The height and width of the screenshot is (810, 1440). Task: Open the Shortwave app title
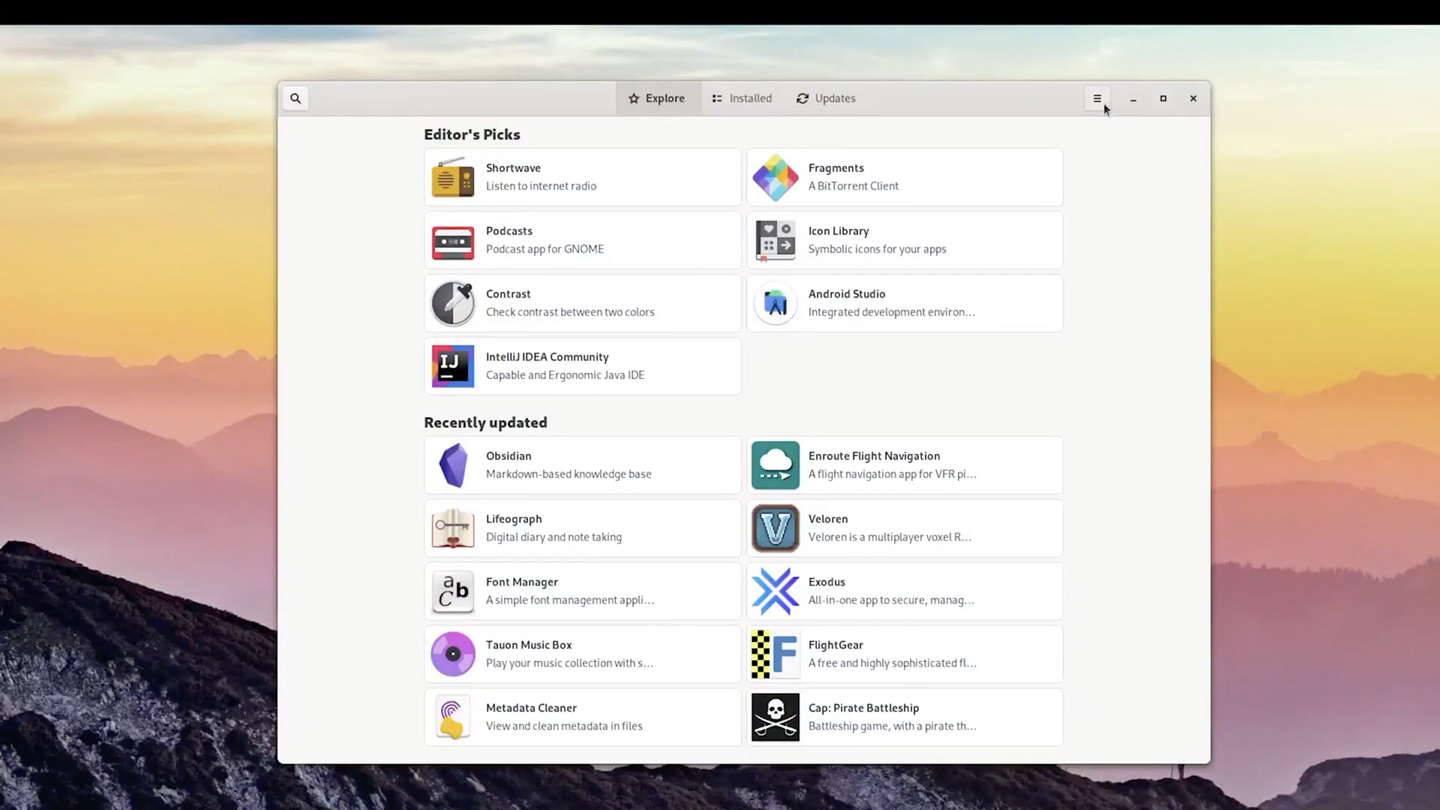[x=513, y=168]
